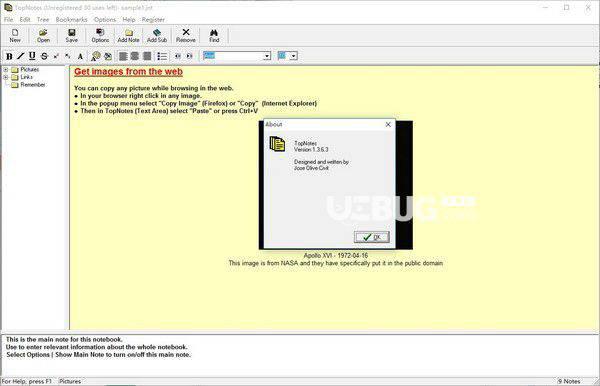Screen dimensions: 600x386
Task: Click the Add Note toolbar icon
Action: (x=128, y=36)
